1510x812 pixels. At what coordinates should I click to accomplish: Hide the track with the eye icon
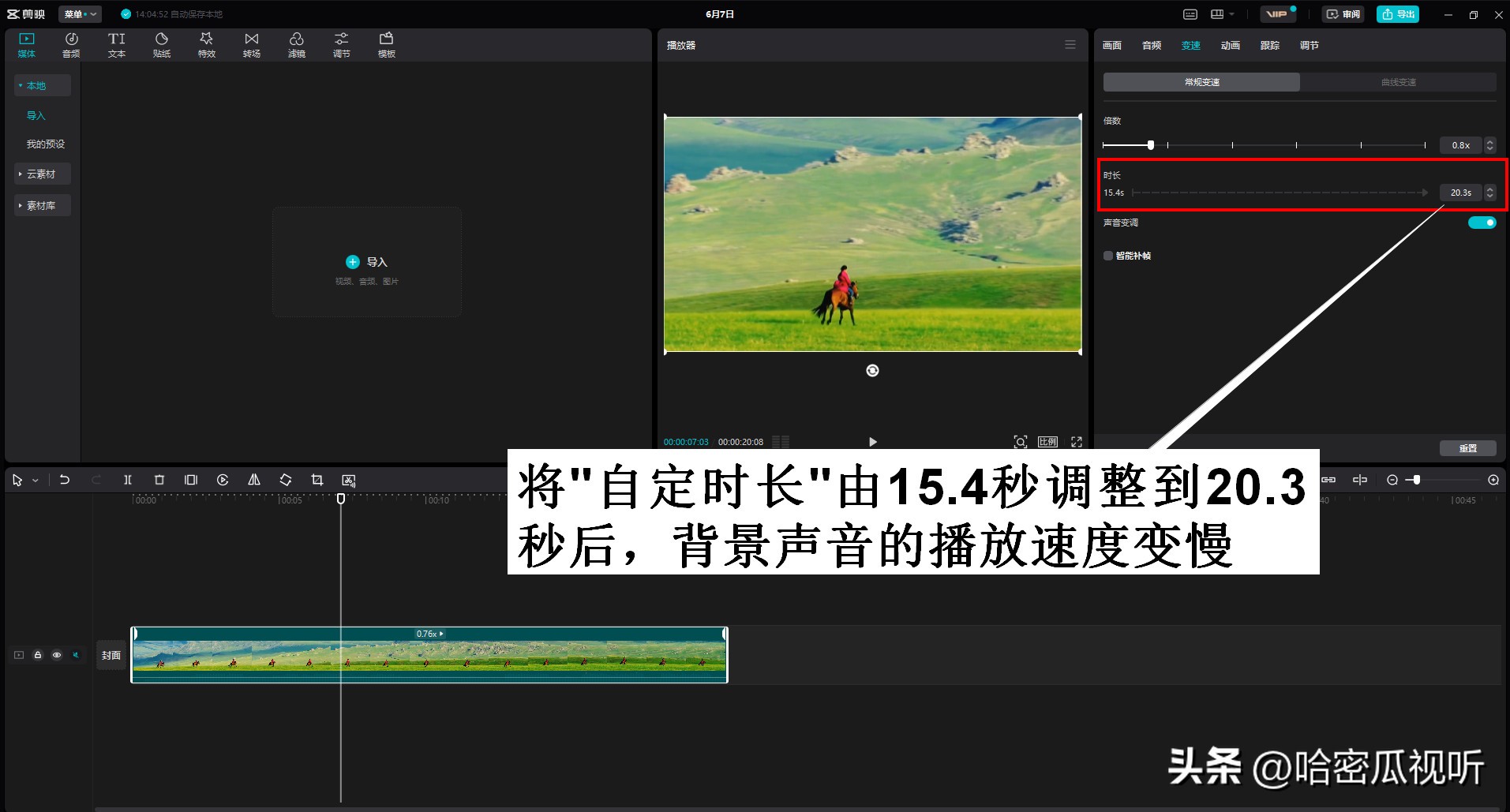coord(56,654)
